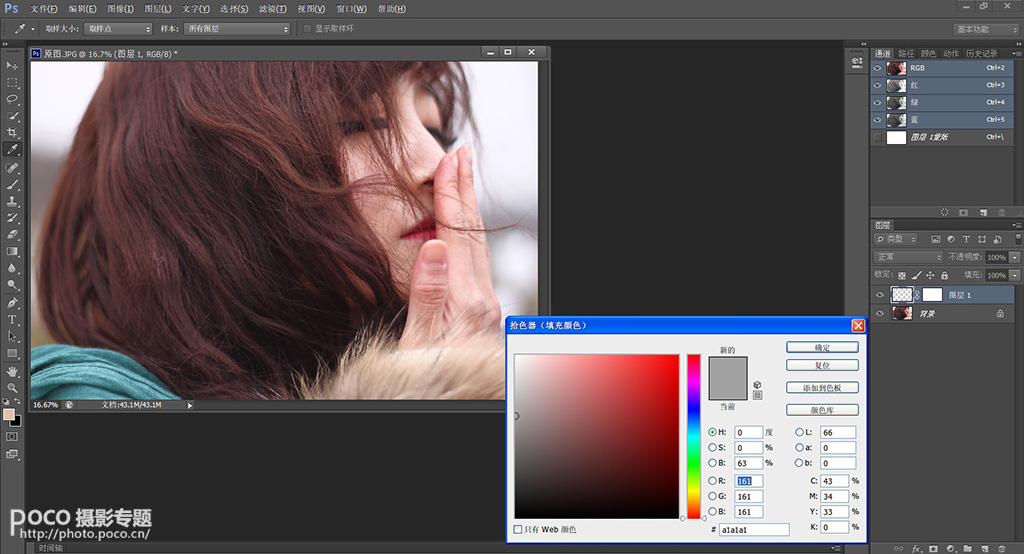Enable 显示取样环 checkbox
This screenshot has width=1024, height=554.
[307, 29]
